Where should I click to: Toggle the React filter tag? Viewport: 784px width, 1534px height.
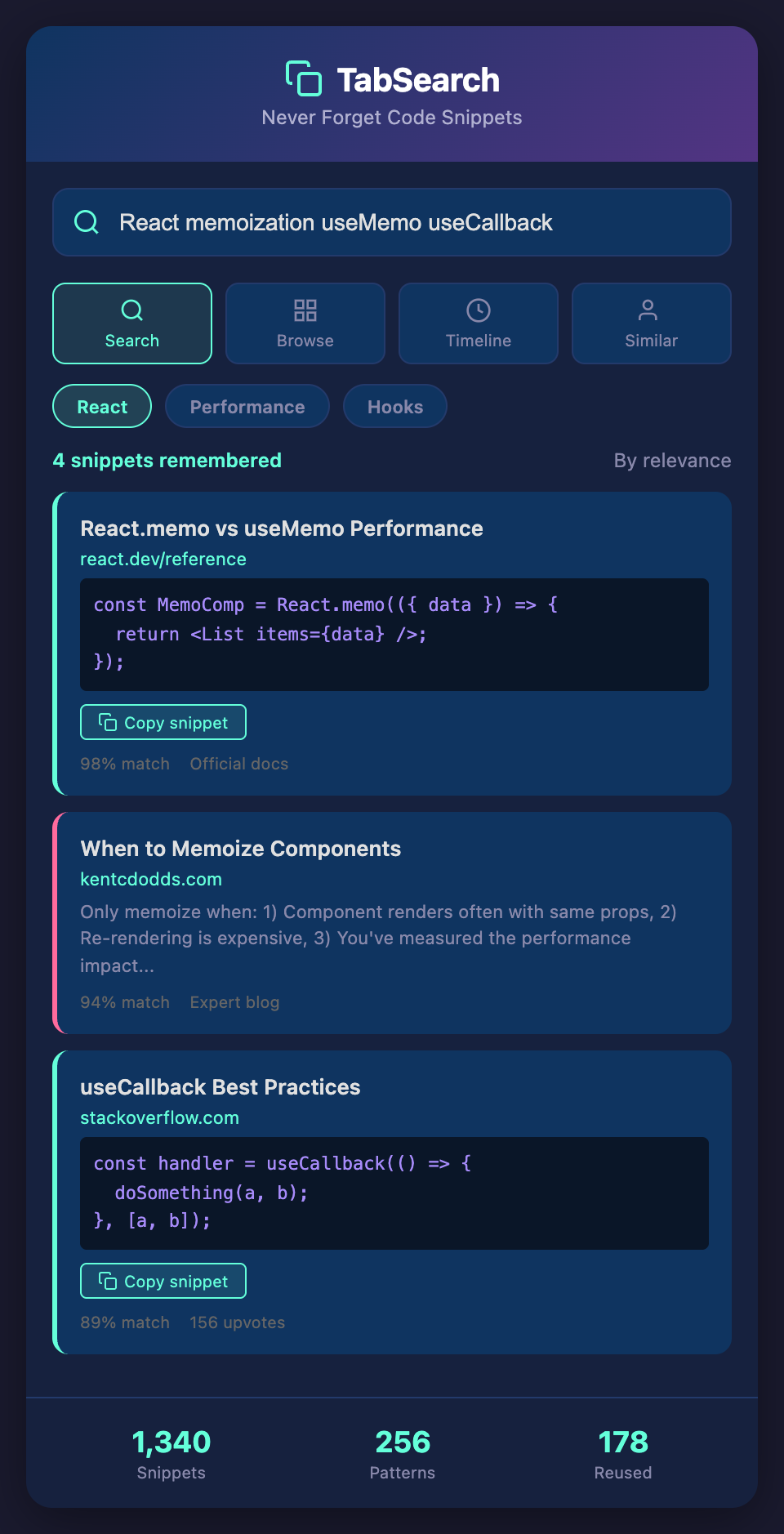pos(102,406)
